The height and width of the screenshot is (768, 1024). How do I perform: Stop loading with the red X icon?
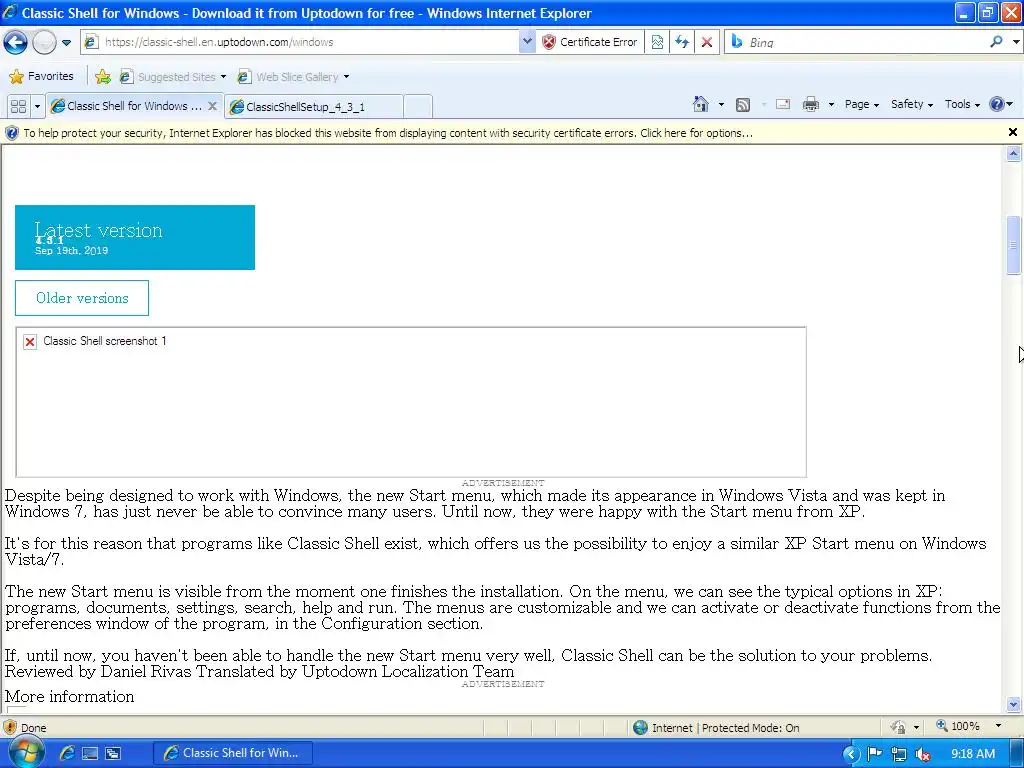click(707, 42)
